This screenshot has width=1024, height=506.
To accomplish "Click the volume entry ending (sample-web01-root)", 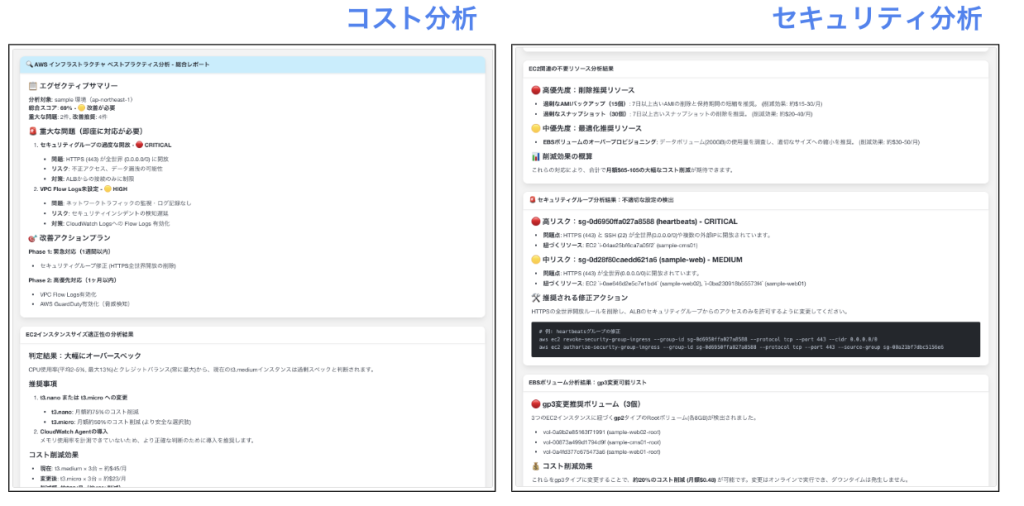I will pos(601,451).
